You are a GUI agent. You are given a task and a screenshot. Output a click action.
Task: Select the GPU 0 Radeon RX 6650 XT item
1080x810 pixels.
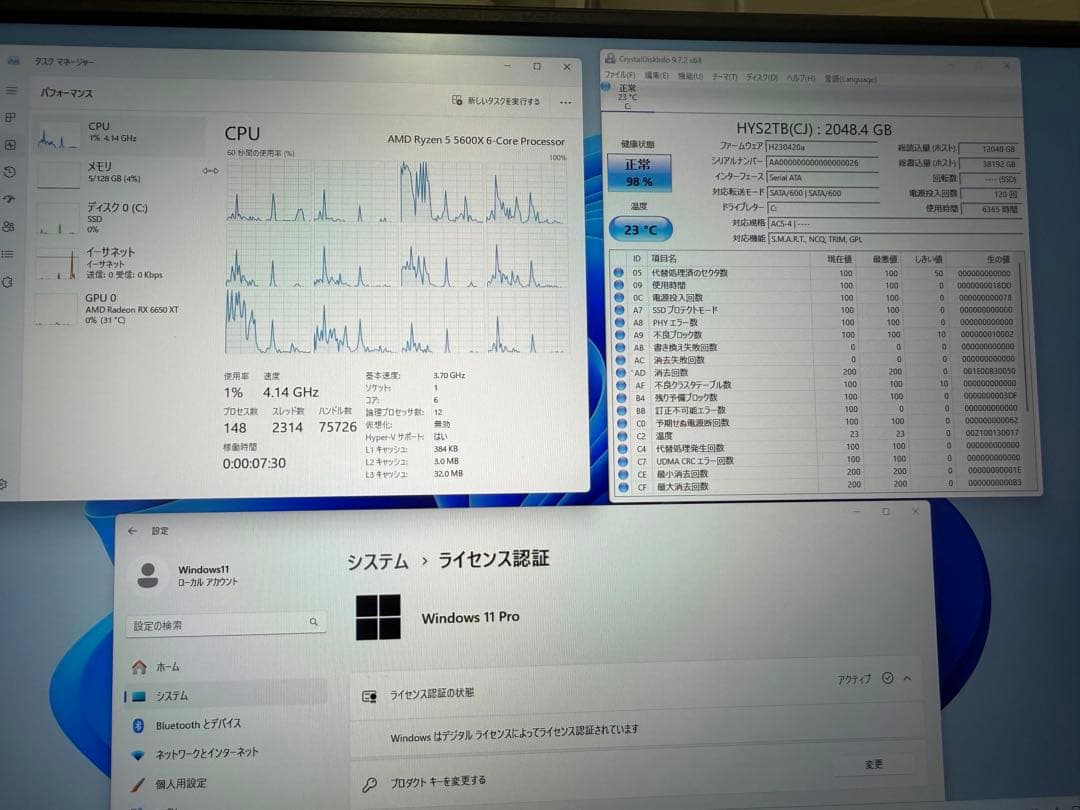(x=118, y=308)
